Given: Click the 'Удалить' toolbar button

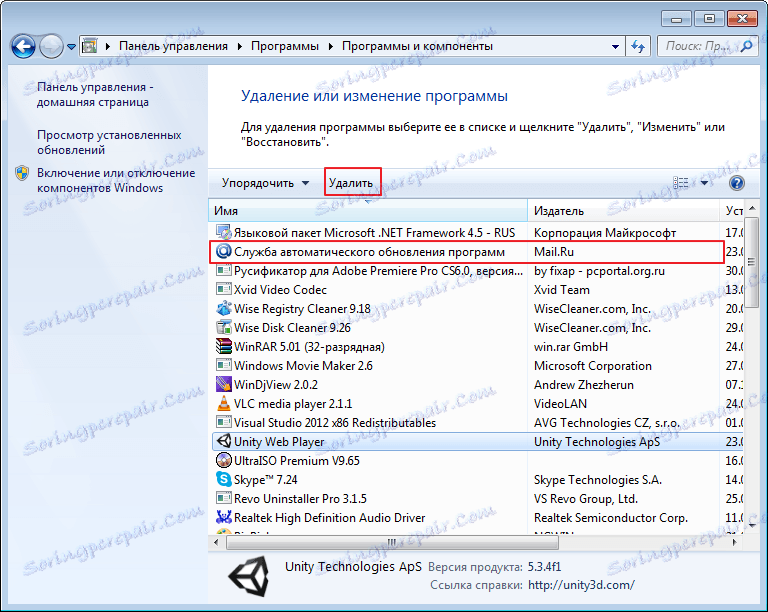Looking at the screenshot, I should (x=351, y=183).
